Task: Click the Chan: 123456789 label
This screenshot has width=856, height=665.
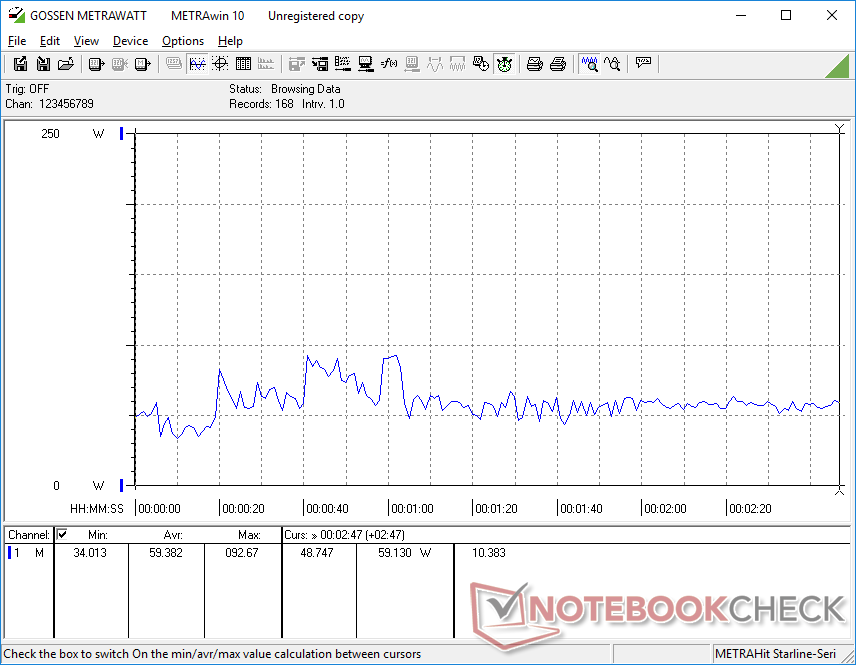Action: coord(50,104)
